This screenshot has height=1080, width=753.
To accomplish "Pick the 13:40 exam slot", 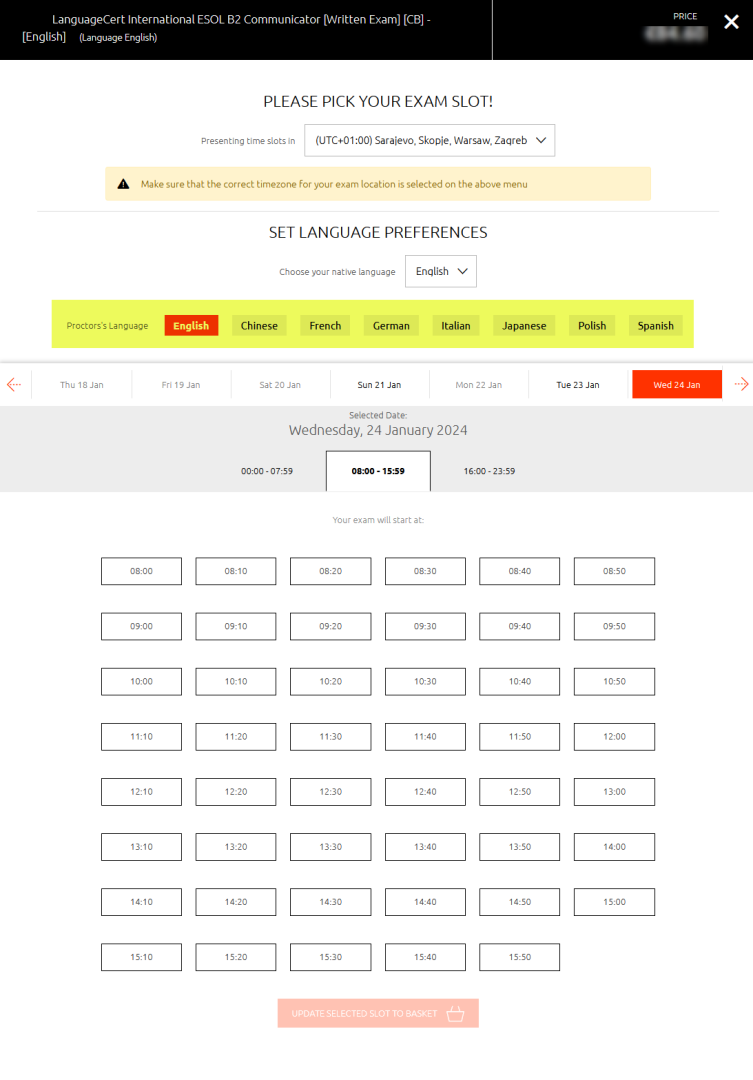I will pyautogui.click(x=425, y=847).
